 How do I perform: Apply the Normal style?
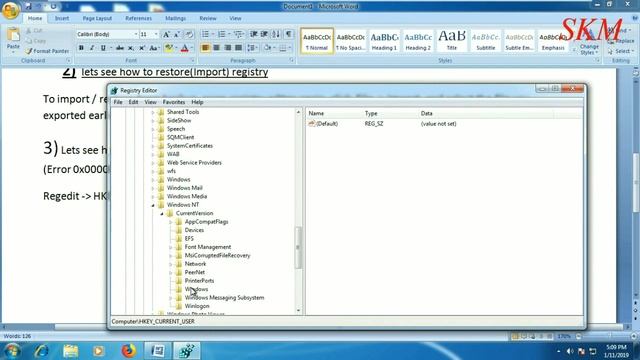tap(317, 41)
